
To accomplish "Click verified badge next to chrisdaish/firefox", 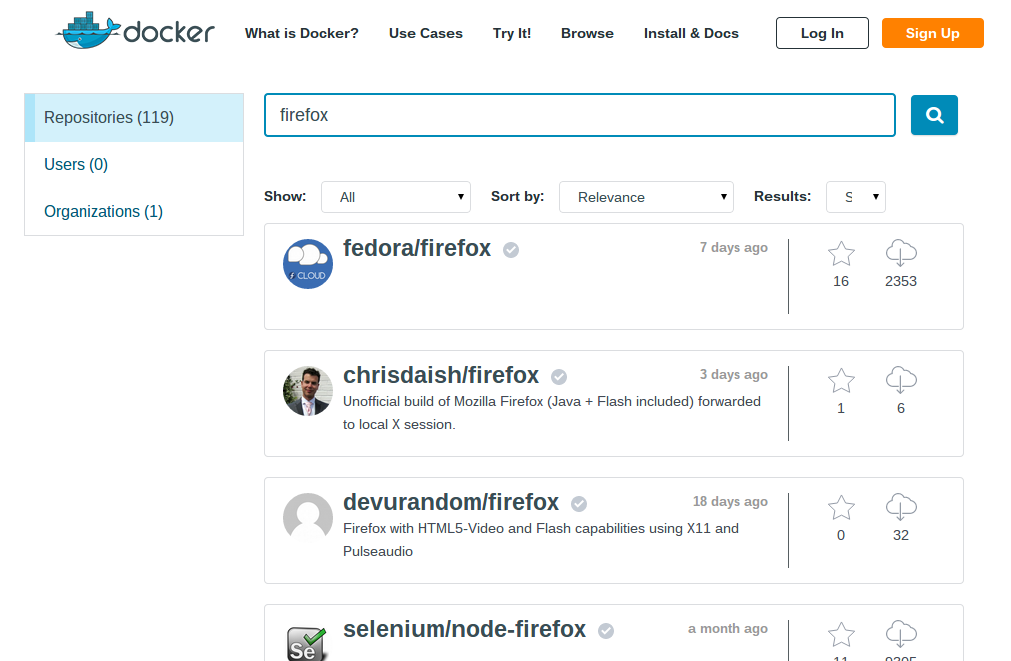I will pyautogui.click(x=559, y=377).
